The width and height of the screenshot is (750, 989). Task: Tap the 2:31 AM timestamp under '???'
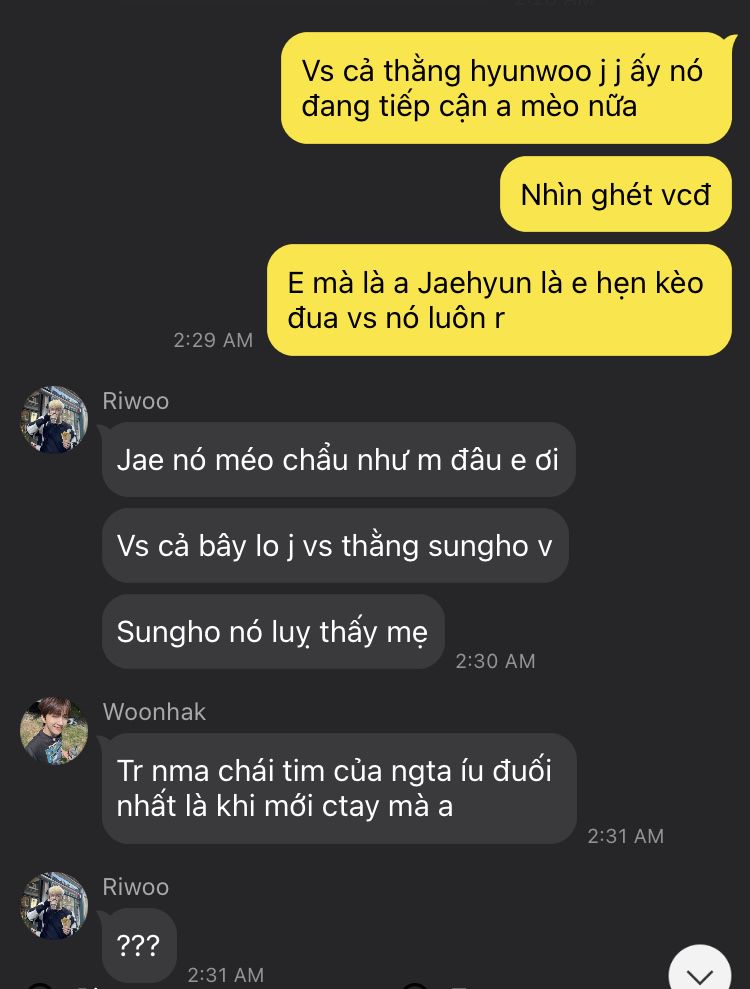pyautogui.click(x=226, y=974)
